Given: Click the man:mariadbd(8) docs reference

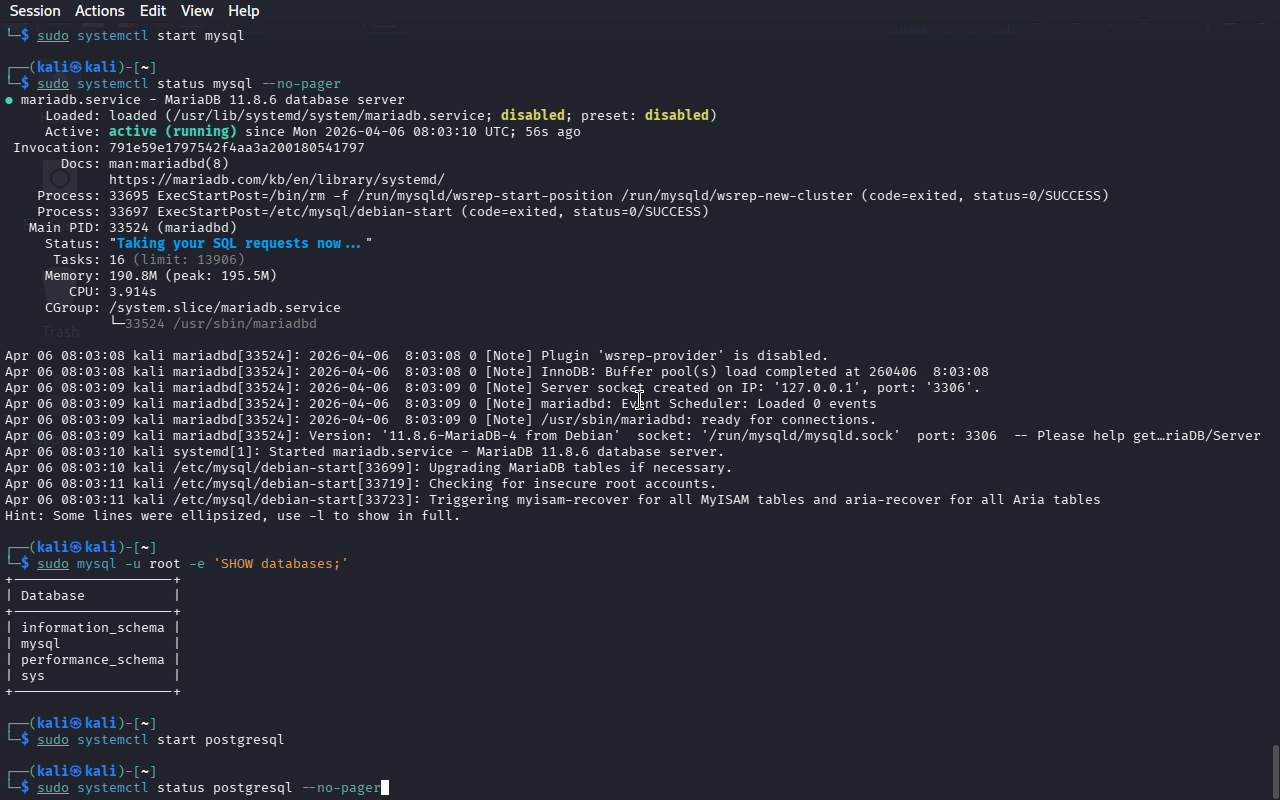Looking at the screenshot, I should point(168,164).
